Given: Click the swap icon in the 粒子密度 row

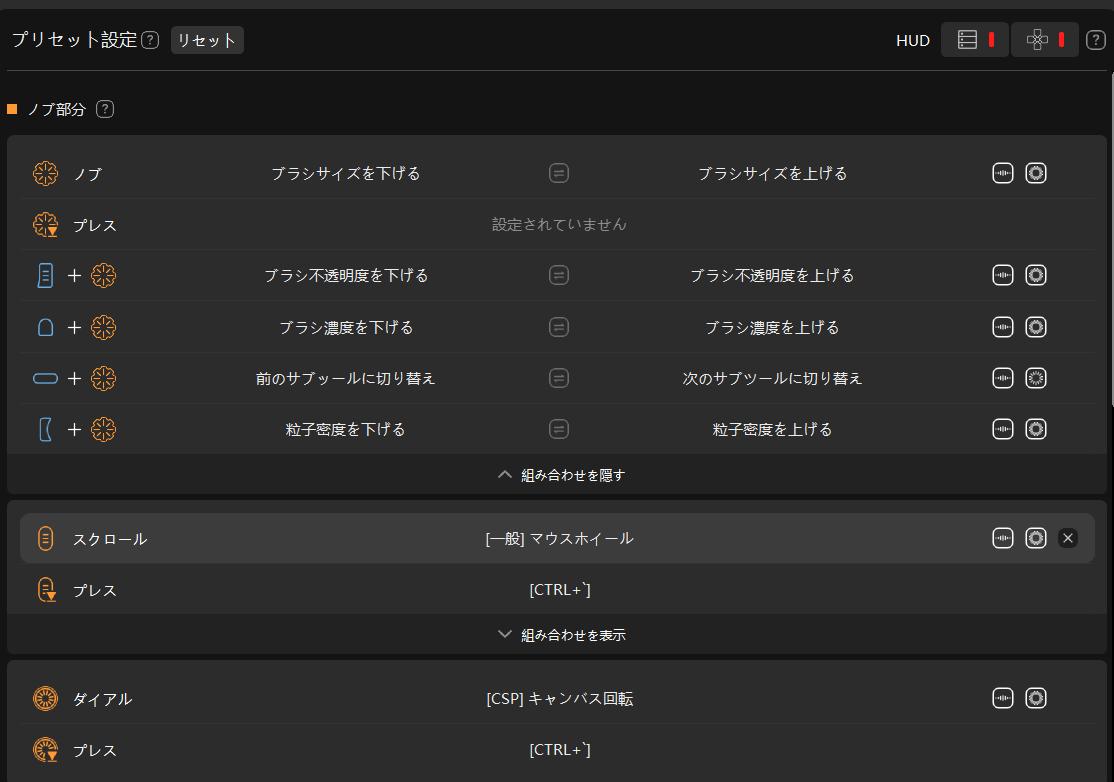Looking at the screenshot, I should click(x=559, y=429).
